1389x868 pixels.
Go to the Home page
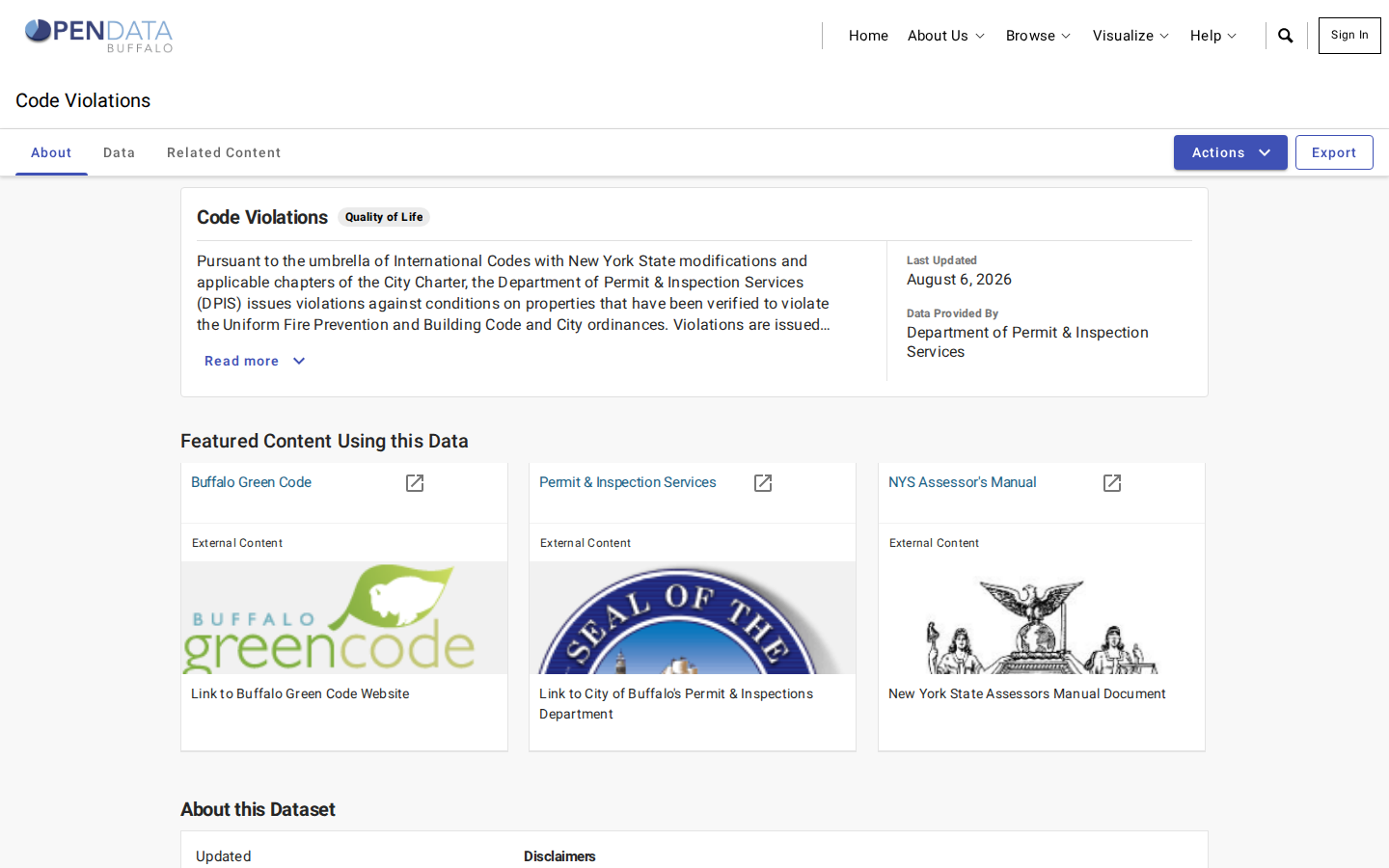[x=868, y=36]
